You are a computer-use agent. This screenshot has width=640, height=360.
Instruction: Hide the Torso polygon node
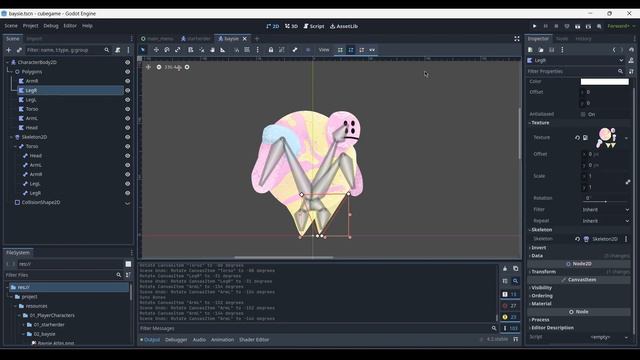pyautogui.click(x=127, y=109)
